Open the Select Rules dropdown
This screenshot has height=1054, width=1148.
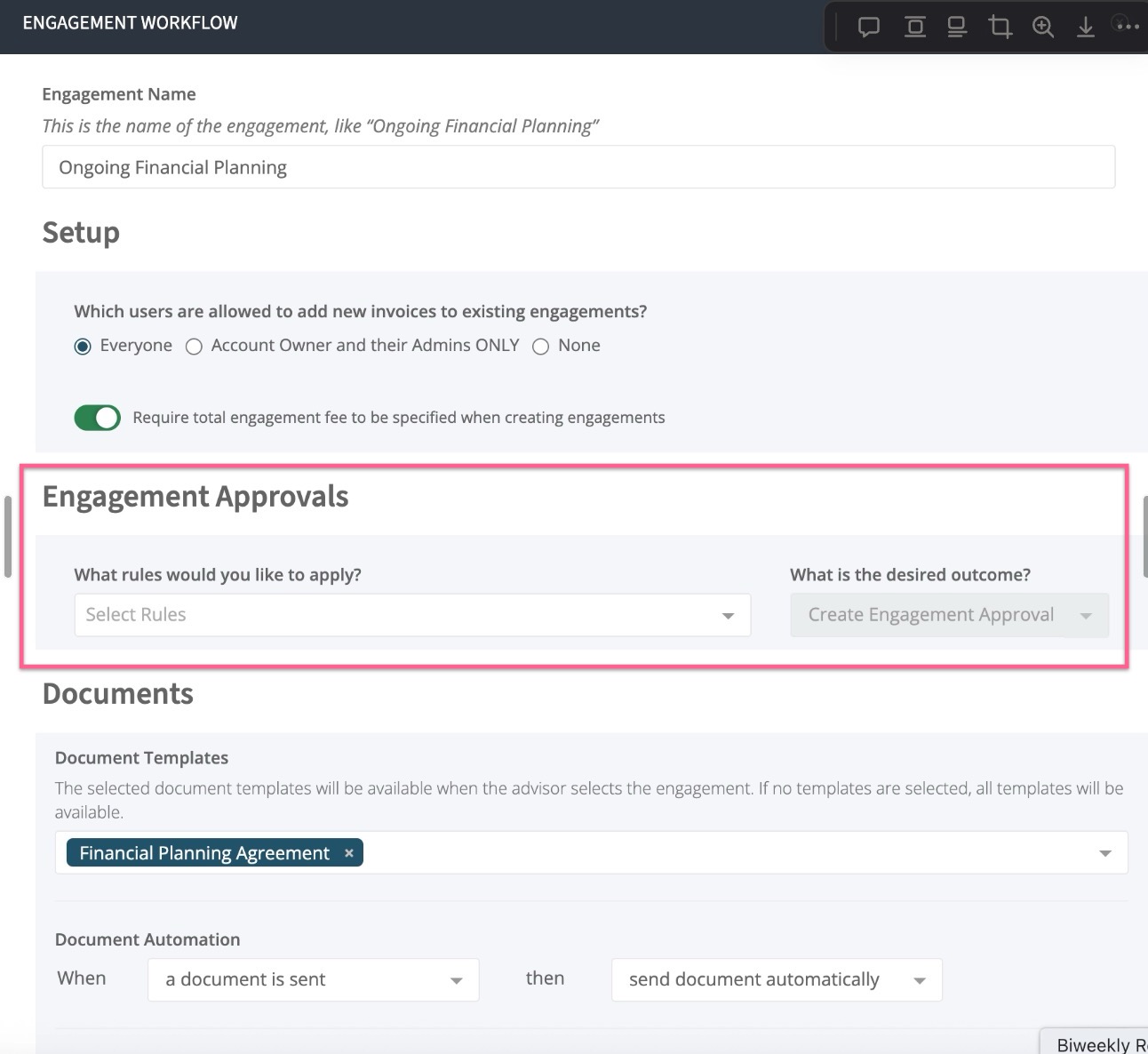[412, 615]
